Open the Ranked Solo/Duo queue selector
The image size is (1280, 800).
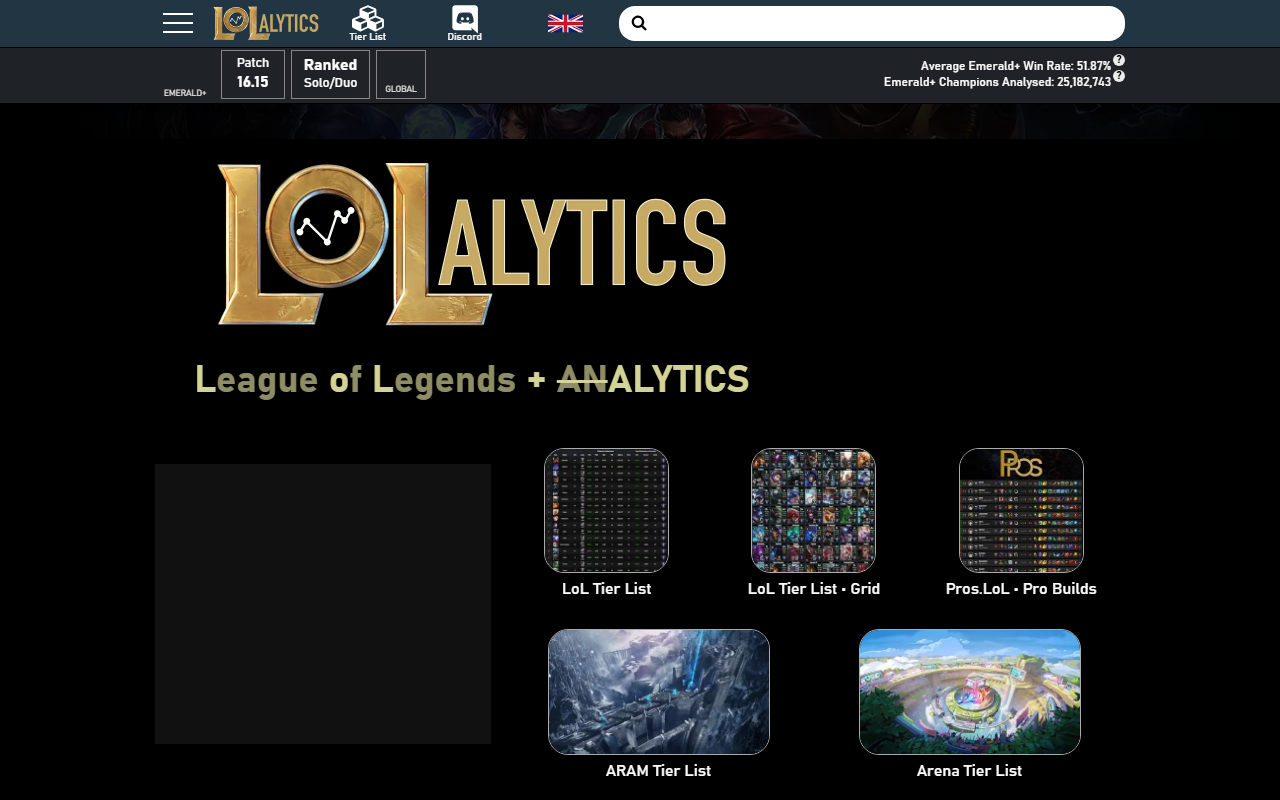click(x=330, y=75)
